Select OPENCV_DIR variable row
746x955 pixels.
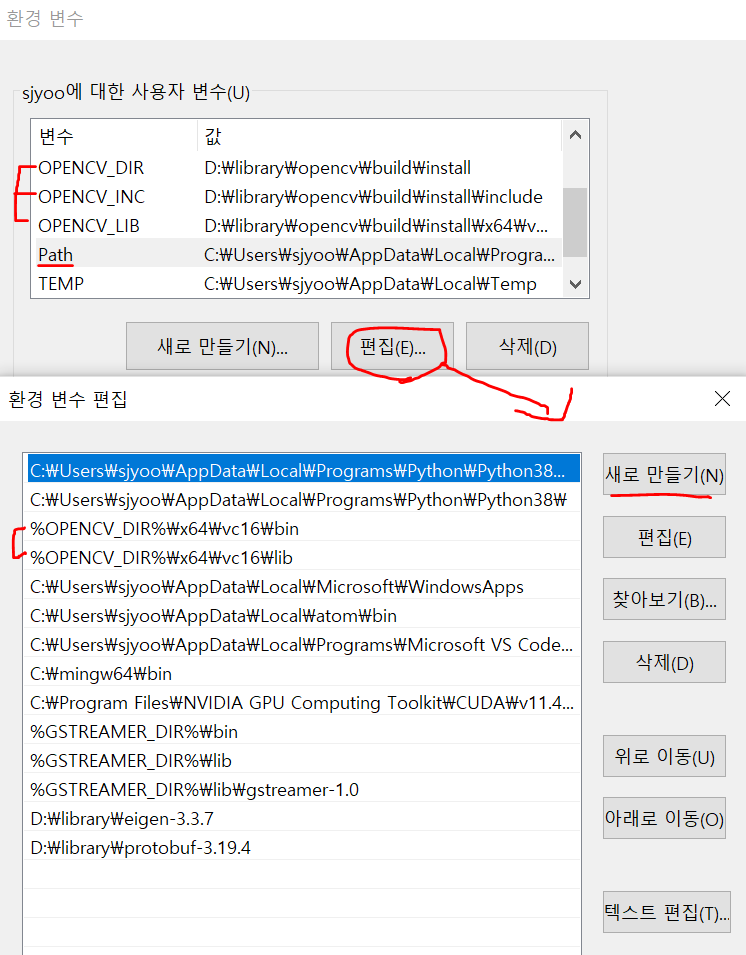point(296,167)
